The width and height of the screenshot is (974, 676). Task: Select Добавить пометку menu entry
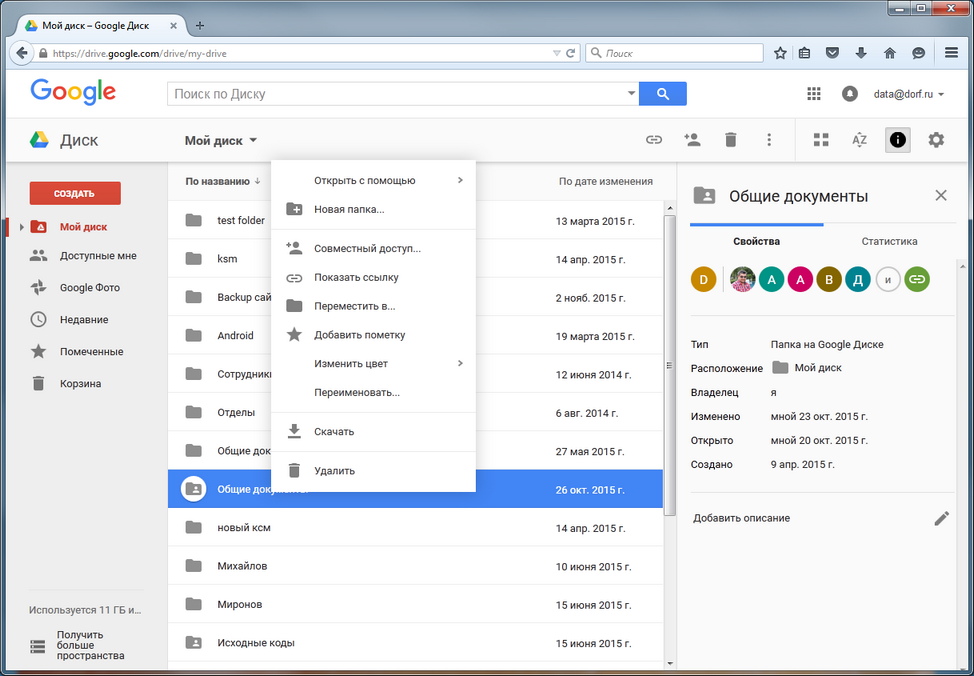373,335
